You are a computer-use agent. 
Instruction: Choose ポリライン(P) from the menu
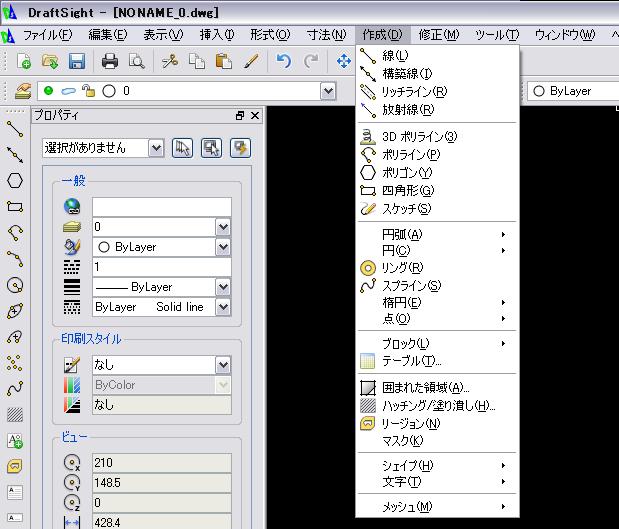coord(437,155)
